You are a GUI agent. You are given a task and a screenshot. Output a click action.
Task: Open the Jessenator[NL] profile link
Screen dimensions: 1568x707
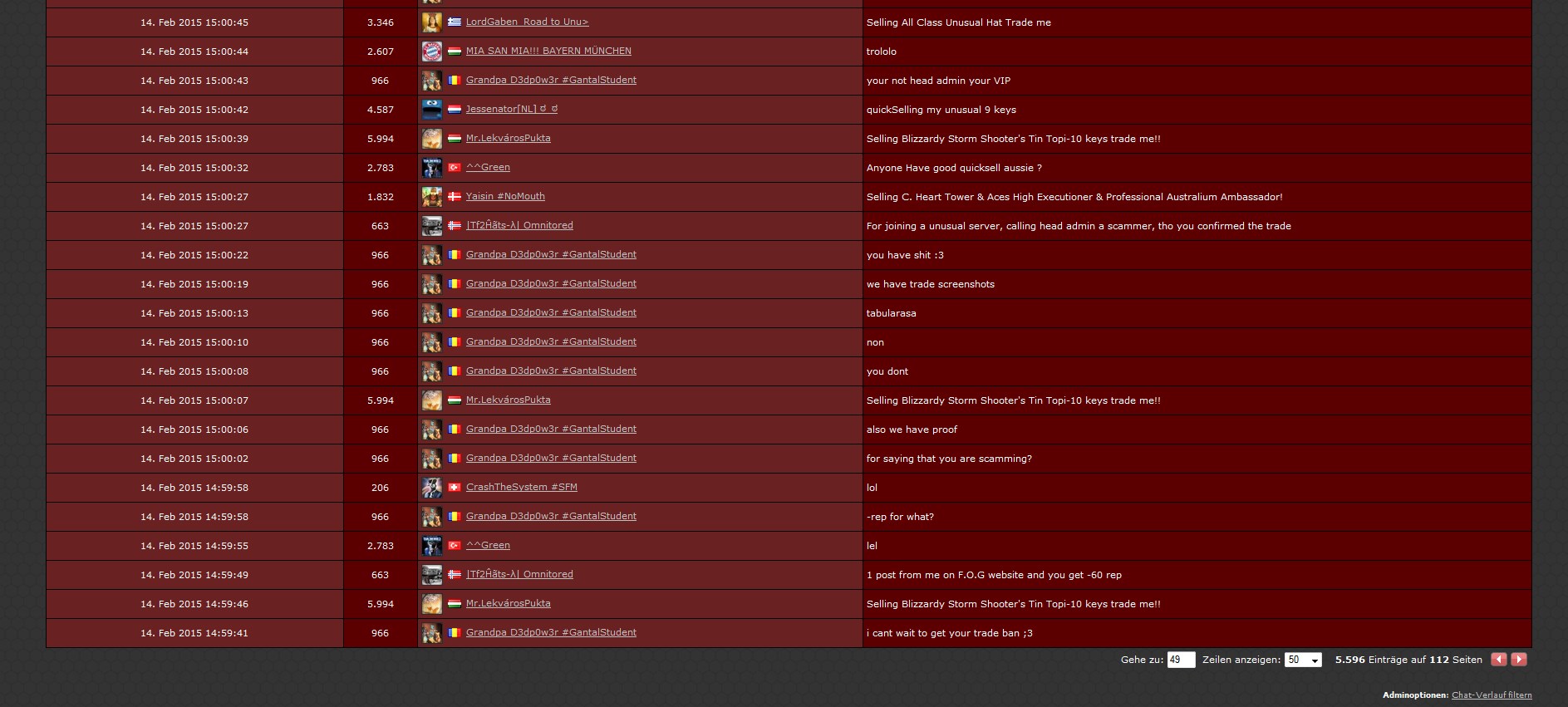pyautogui.click(x=512, y=110)
